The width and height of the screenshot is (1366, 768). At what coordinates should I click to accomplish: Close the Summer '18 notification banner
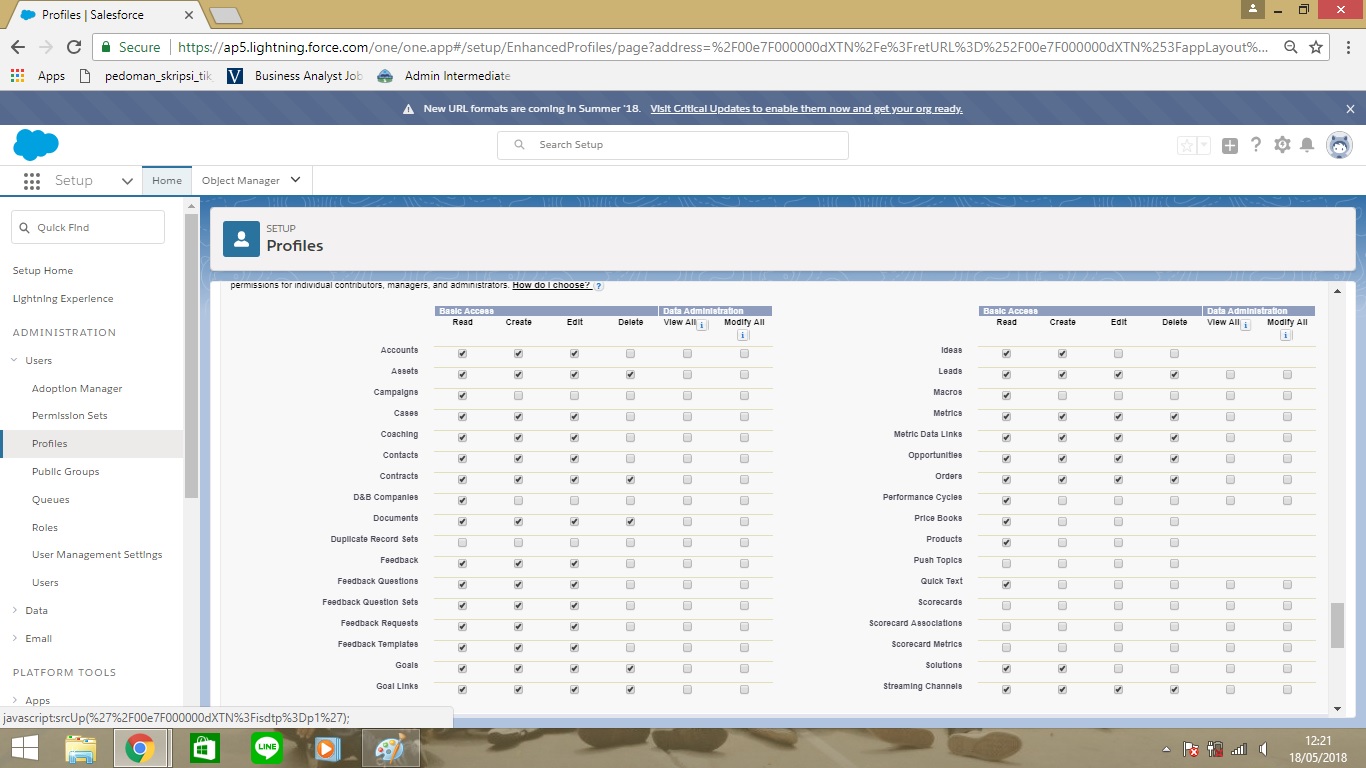point(1350,109)
